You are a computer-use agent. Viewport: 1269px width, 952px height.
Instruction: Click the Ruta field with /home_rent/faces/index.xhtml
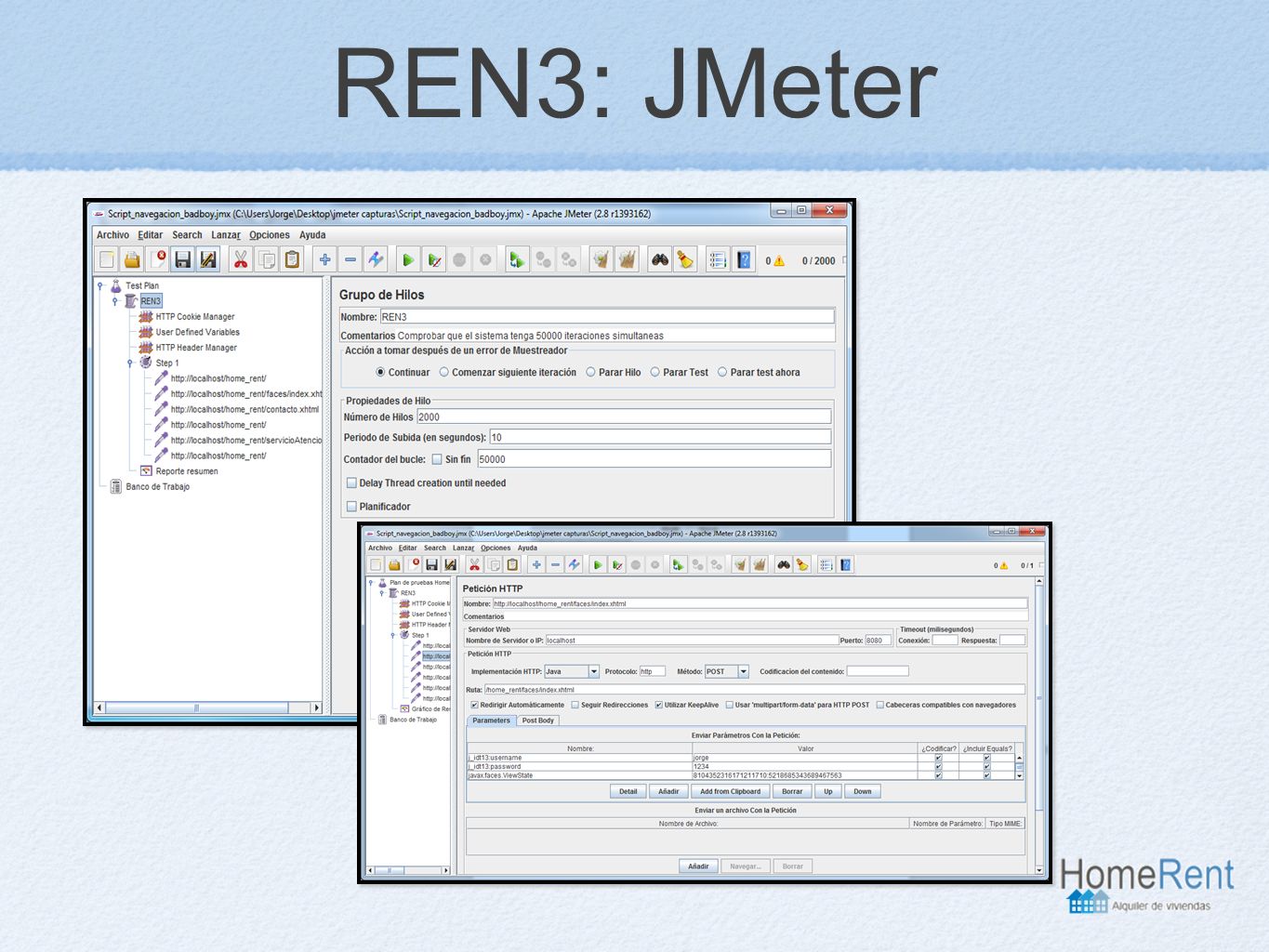click(x=754, y=690)
